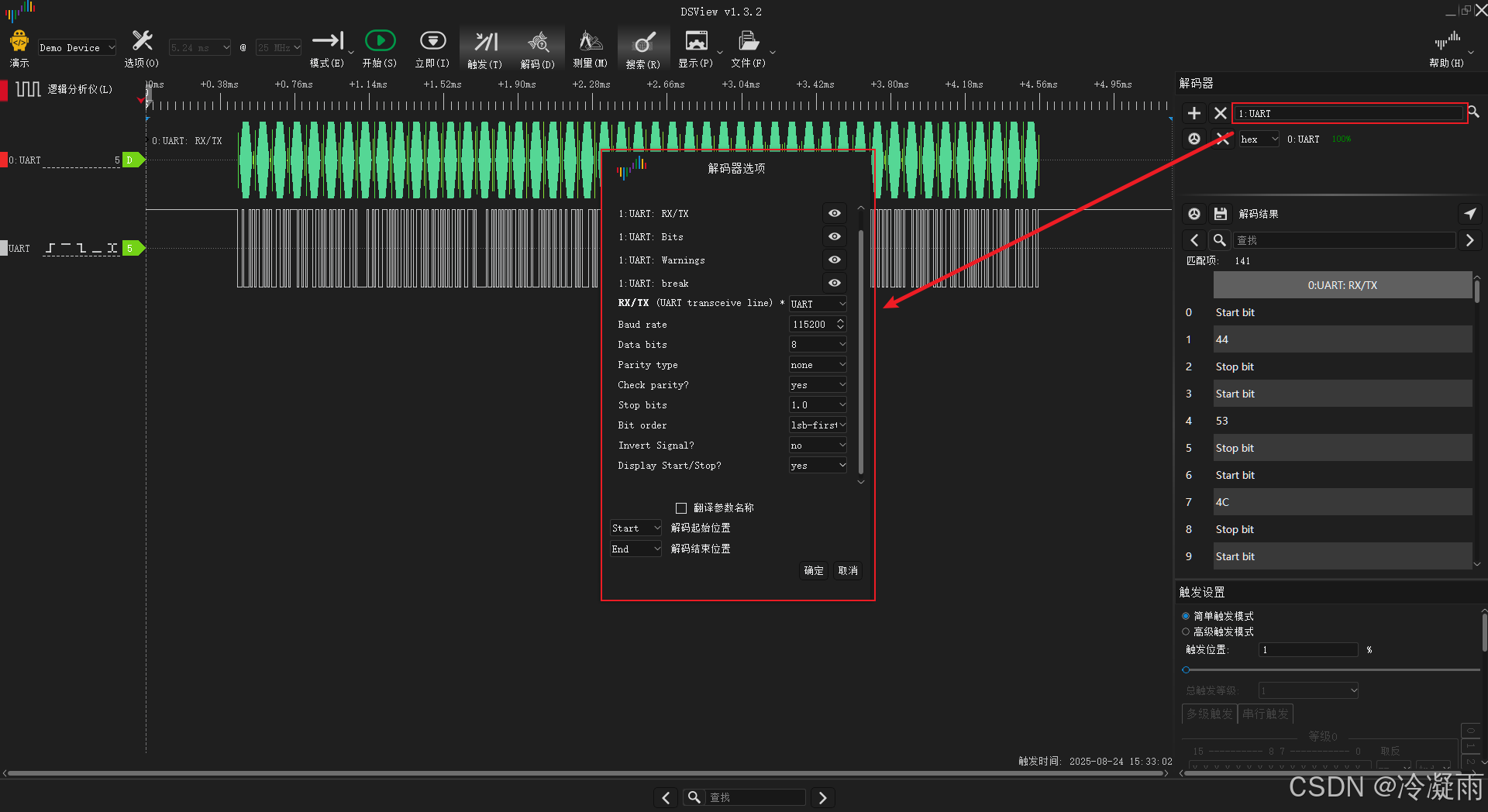The width and height of the screenshot is (1488, 812).
Task: Open the Stop bits dropdown
Action: tap(818, 404)
